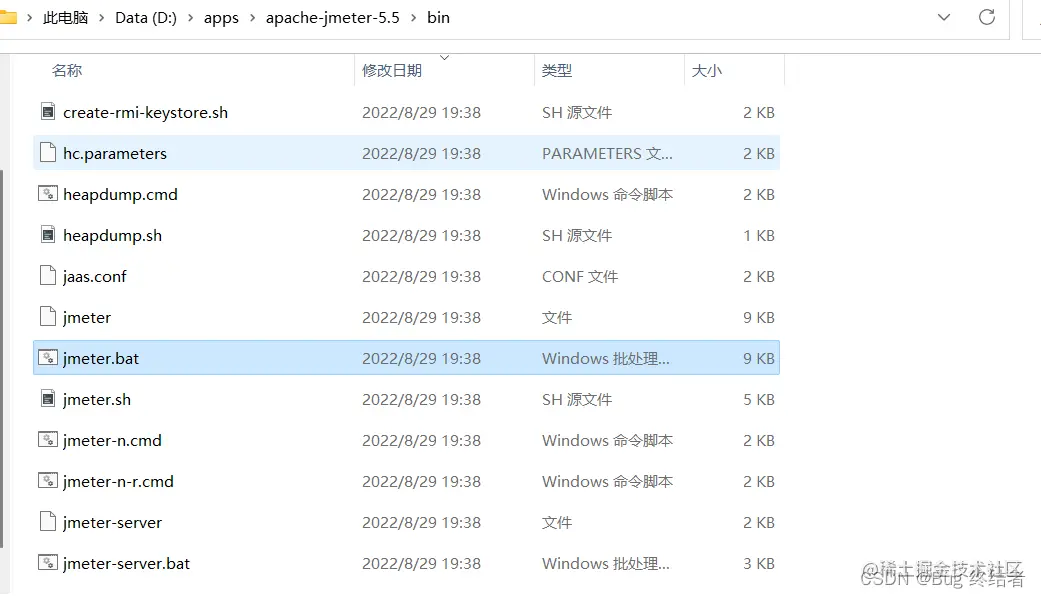This screenshot has width=1041, height=598.
Task: Click the CONF 文件 type cell
Action: point(580,276)
